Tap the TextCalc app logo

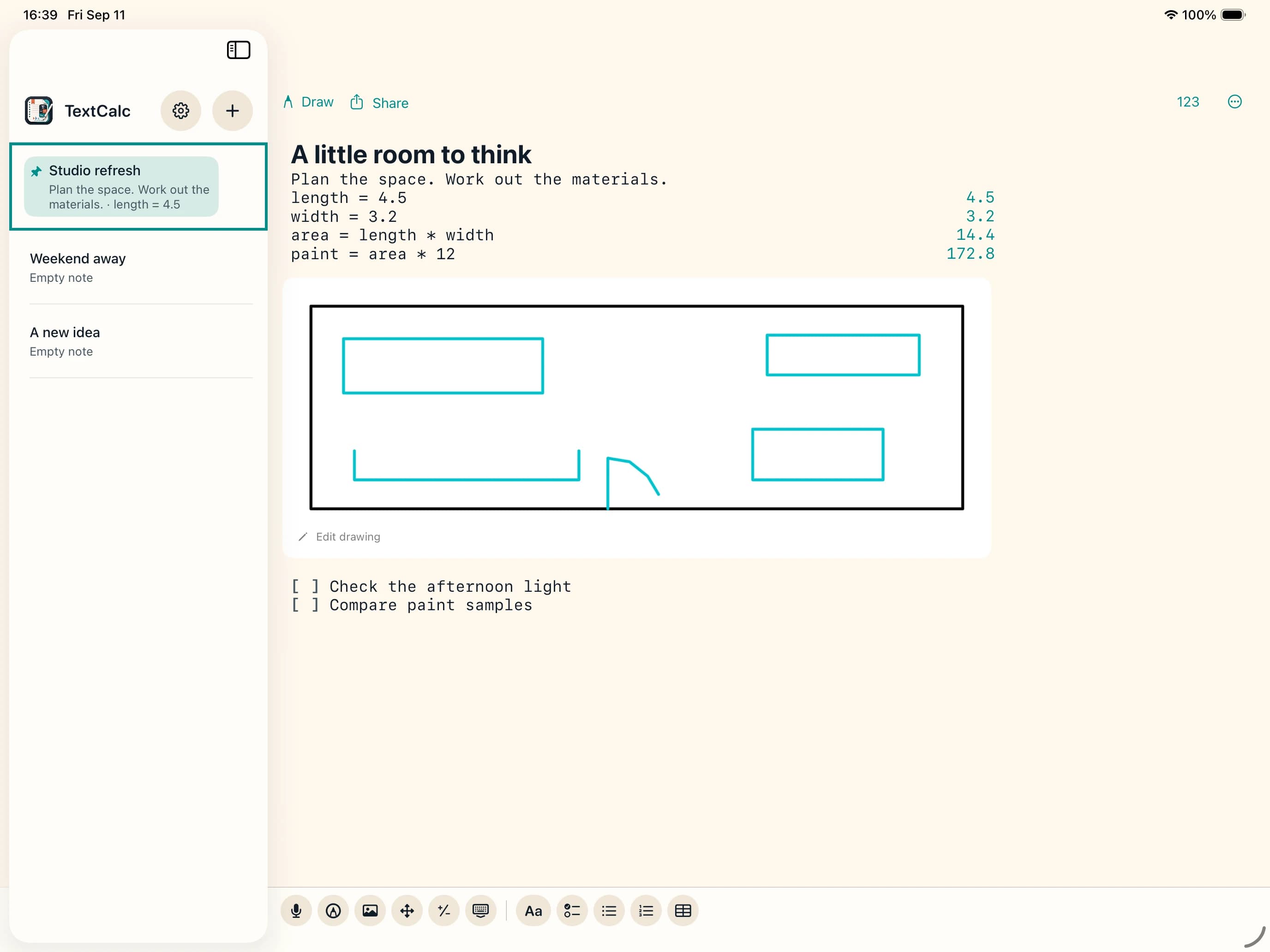(38, 111)
